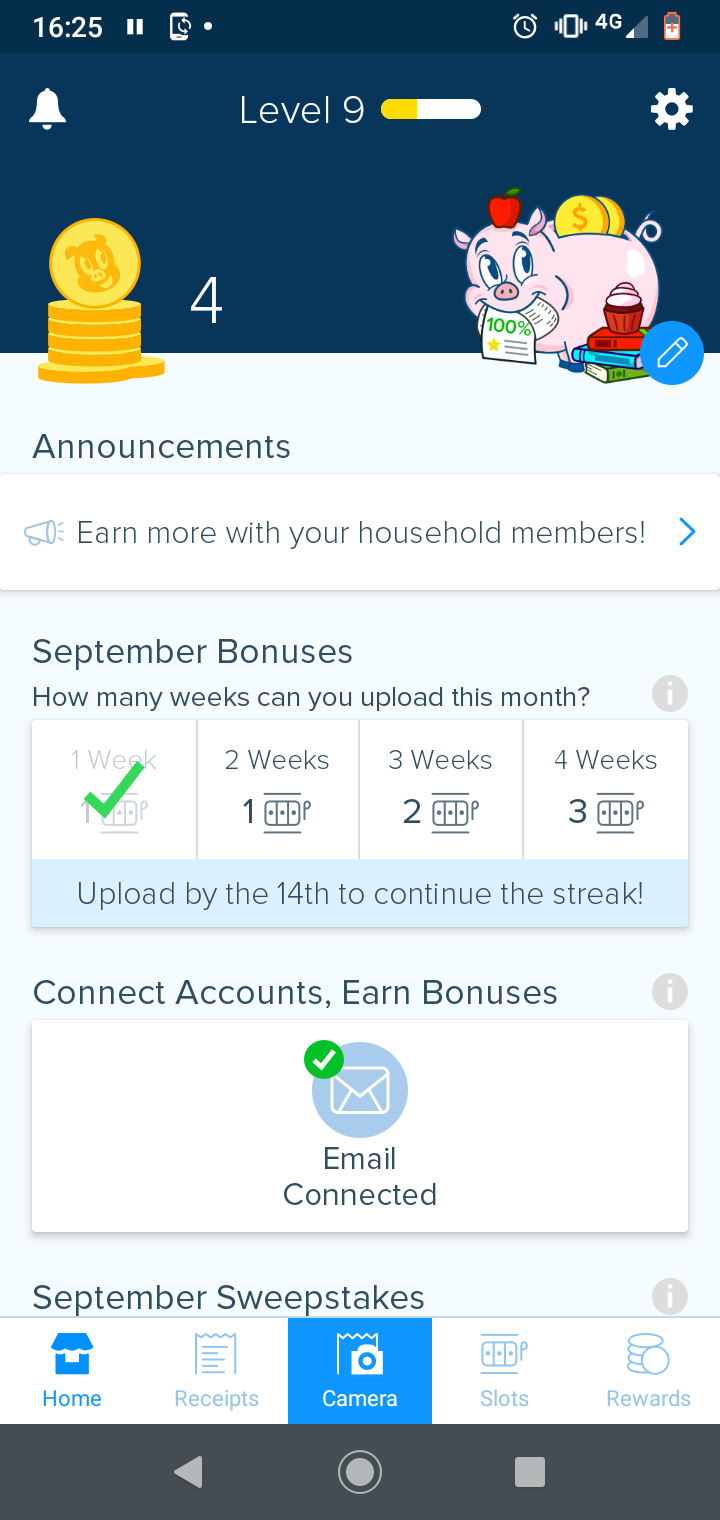Open settings with the gear icon
This screenshot has height=1520, width=720.
[671, 109]
